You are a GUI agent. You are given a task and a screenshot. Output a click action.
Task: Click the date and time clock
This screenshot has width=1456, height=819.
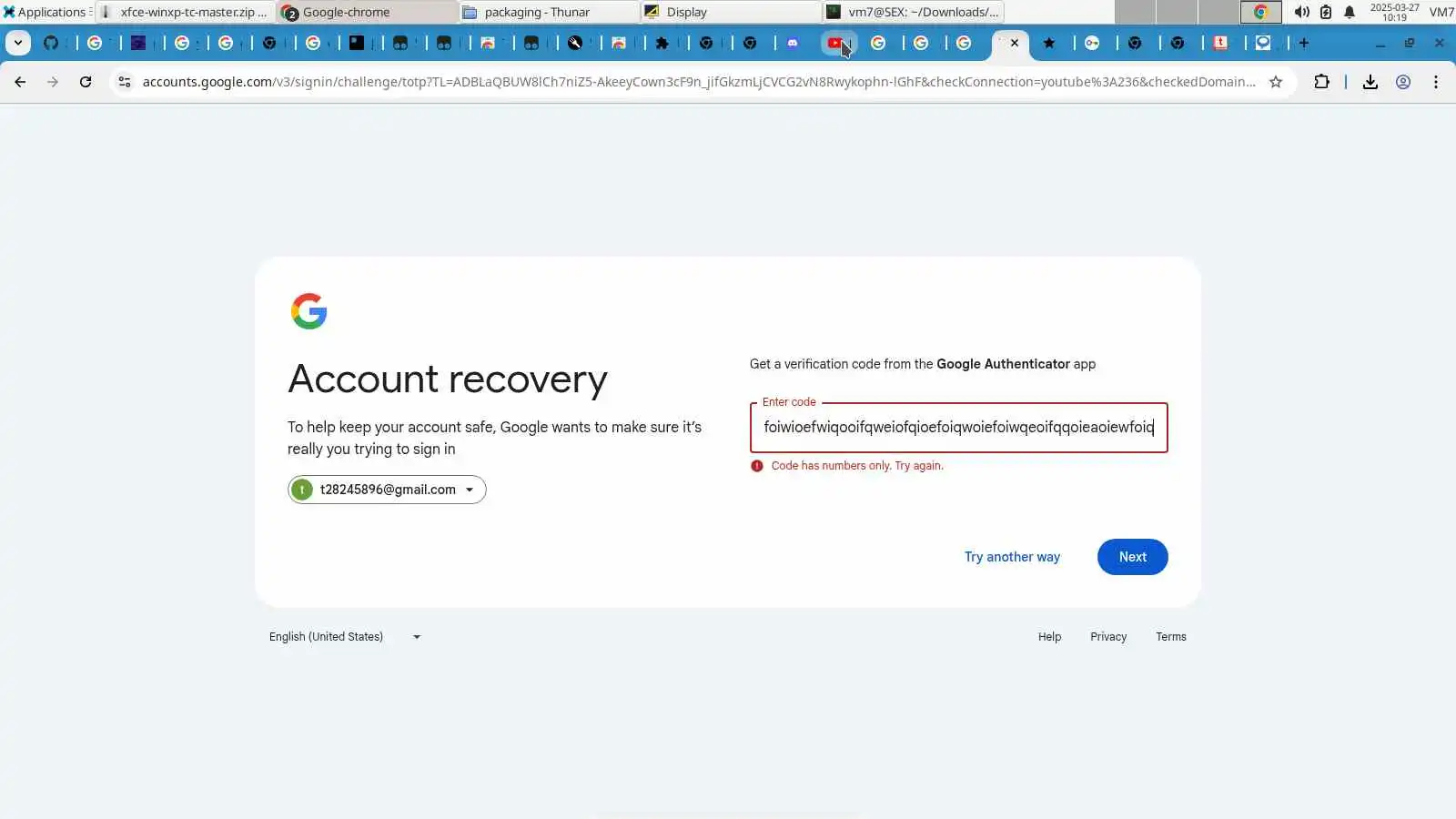pos(1394,12)
